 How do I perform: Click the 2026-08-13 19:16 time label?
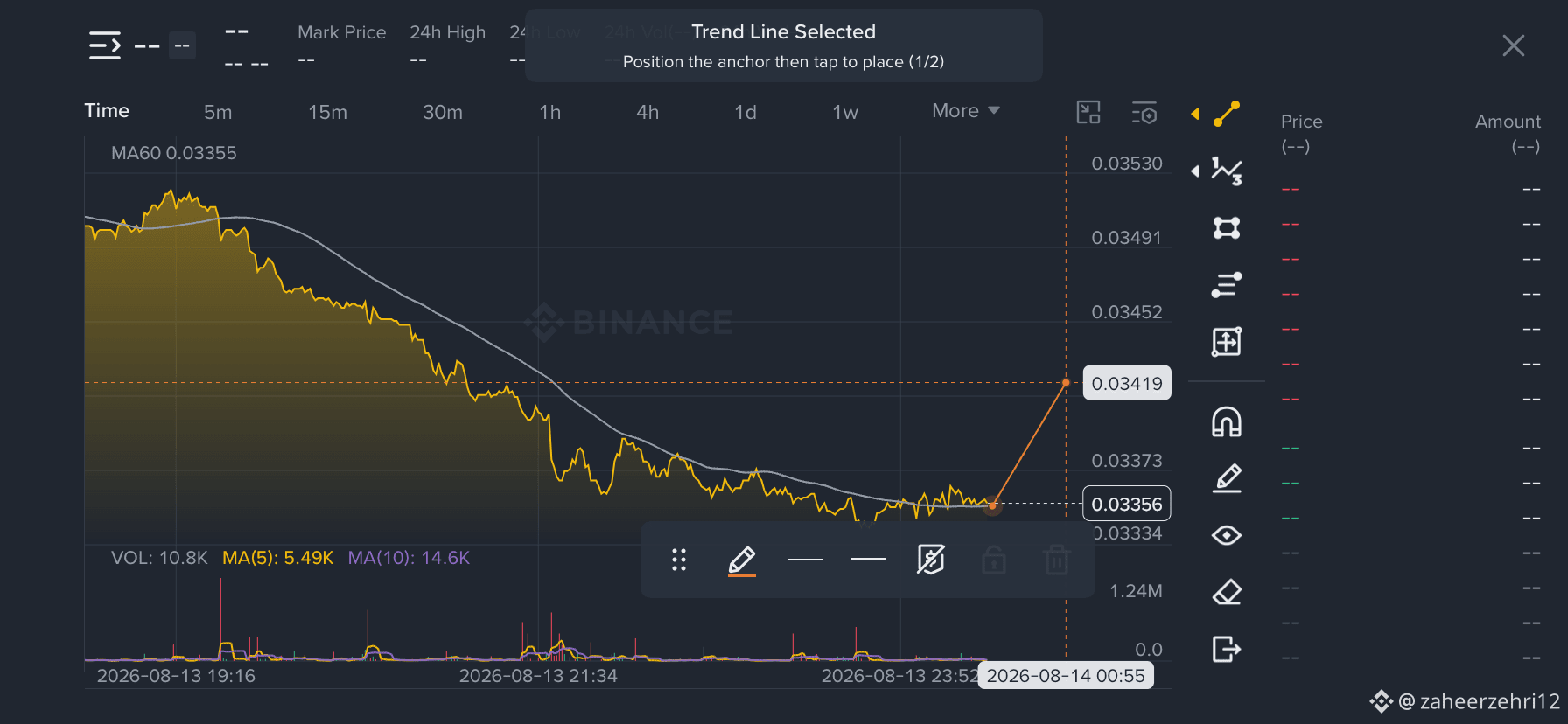(x=176, y=676)
